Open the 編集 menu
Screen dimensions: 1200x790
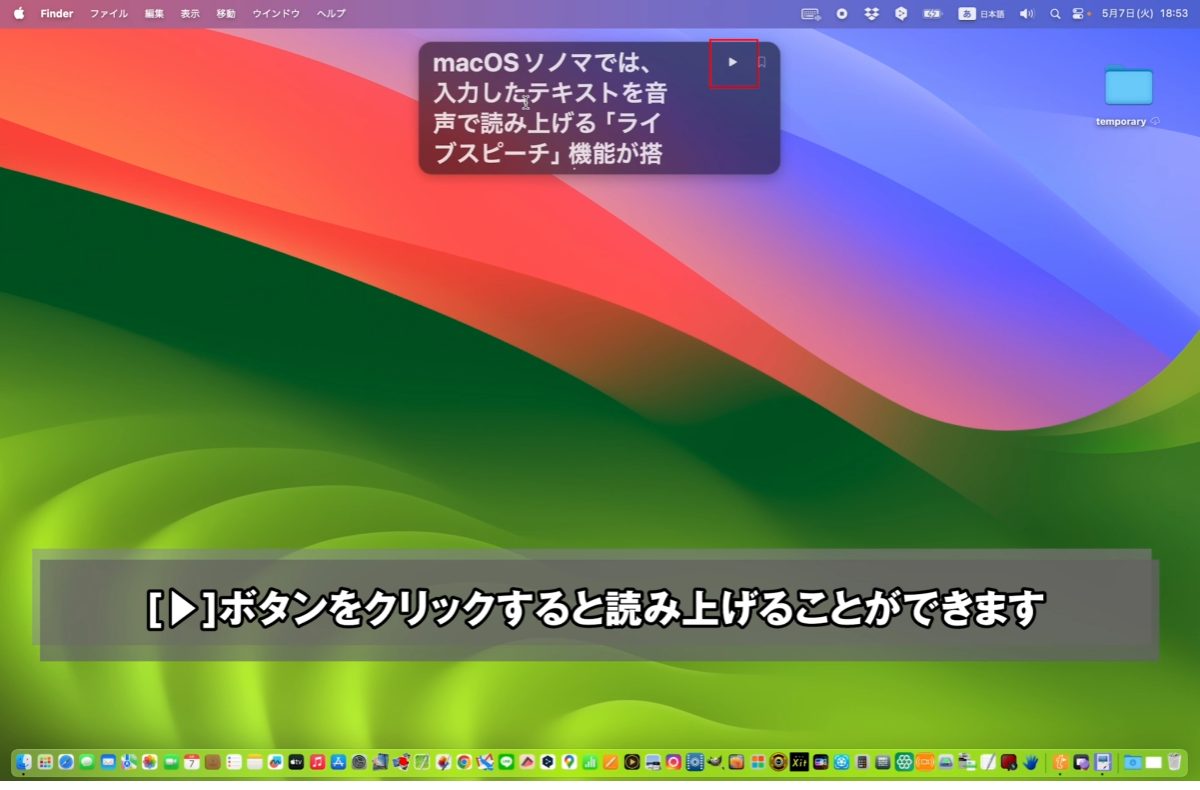[x=154, y=14]
